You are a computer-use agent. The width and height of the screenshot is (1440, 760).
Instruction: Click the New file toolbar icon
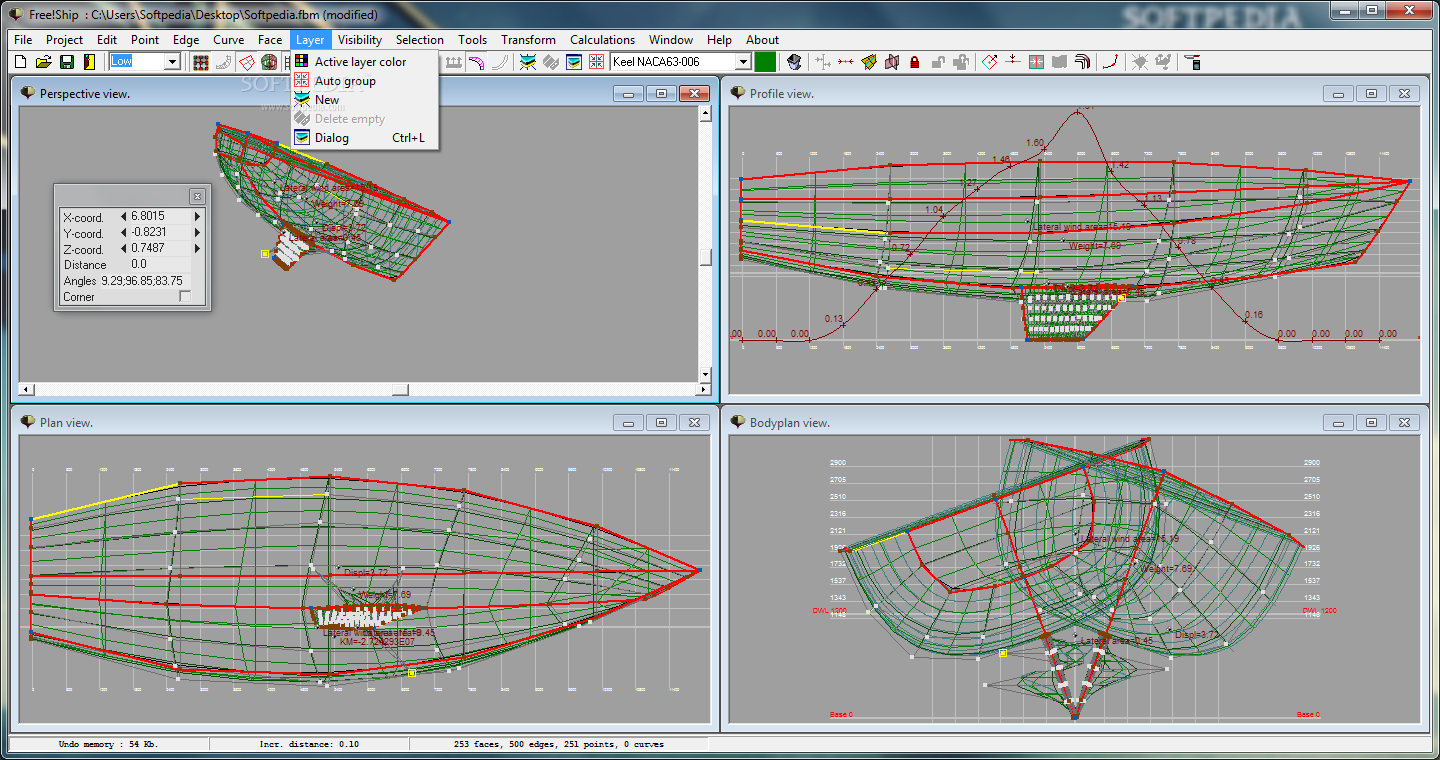point(20,62)
